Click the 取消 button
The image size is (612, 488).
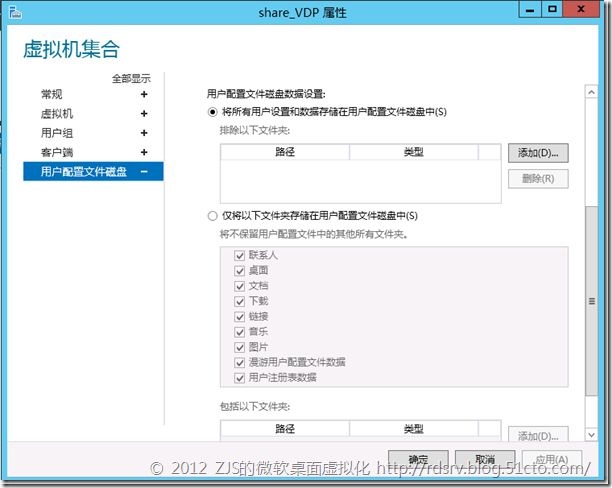(485, 459)
